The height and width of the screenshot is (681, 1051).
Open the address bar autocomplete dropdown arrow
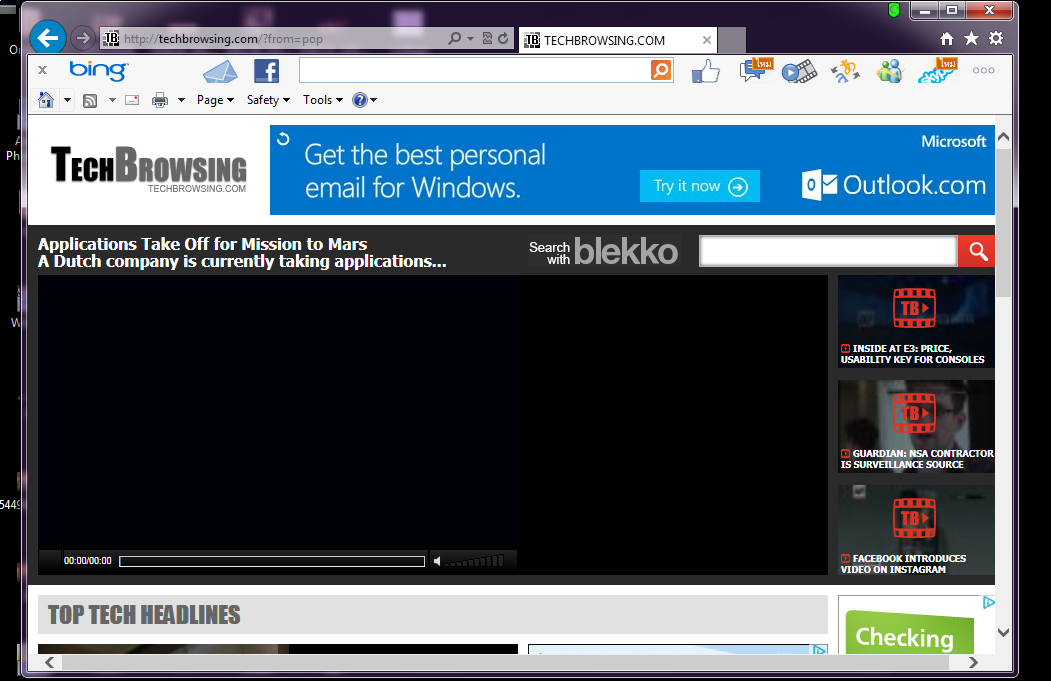470,38
